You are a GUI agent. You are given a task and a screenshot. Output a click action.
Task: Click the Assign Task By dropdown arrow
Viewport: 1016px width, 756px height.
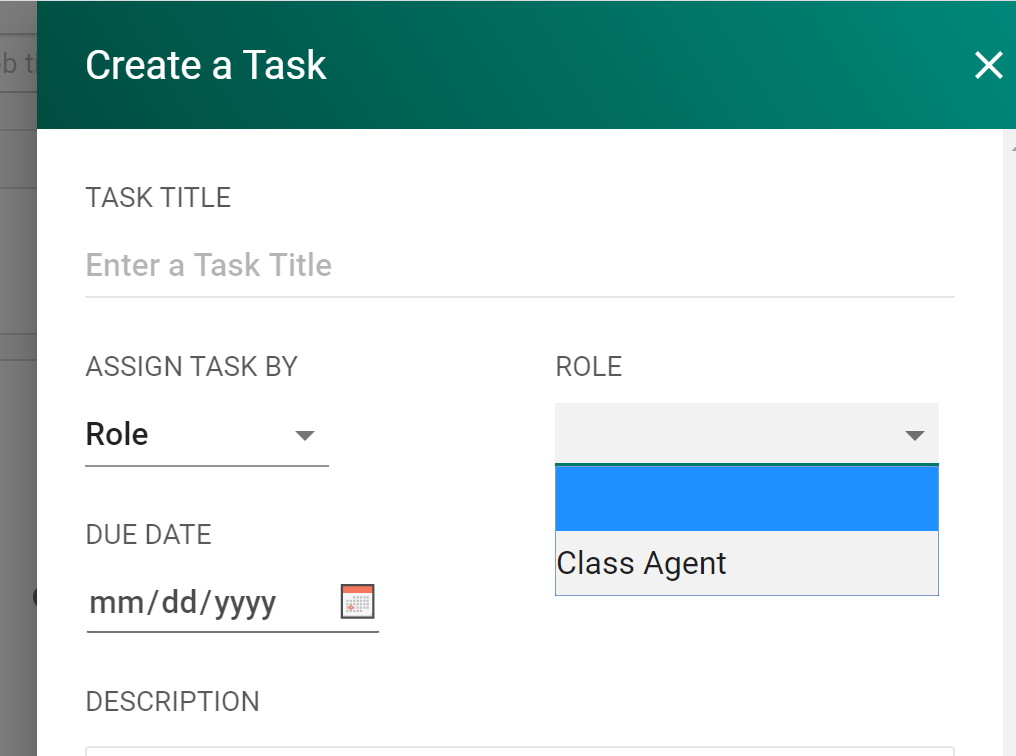pyautogui.click(x=305, y=435)
